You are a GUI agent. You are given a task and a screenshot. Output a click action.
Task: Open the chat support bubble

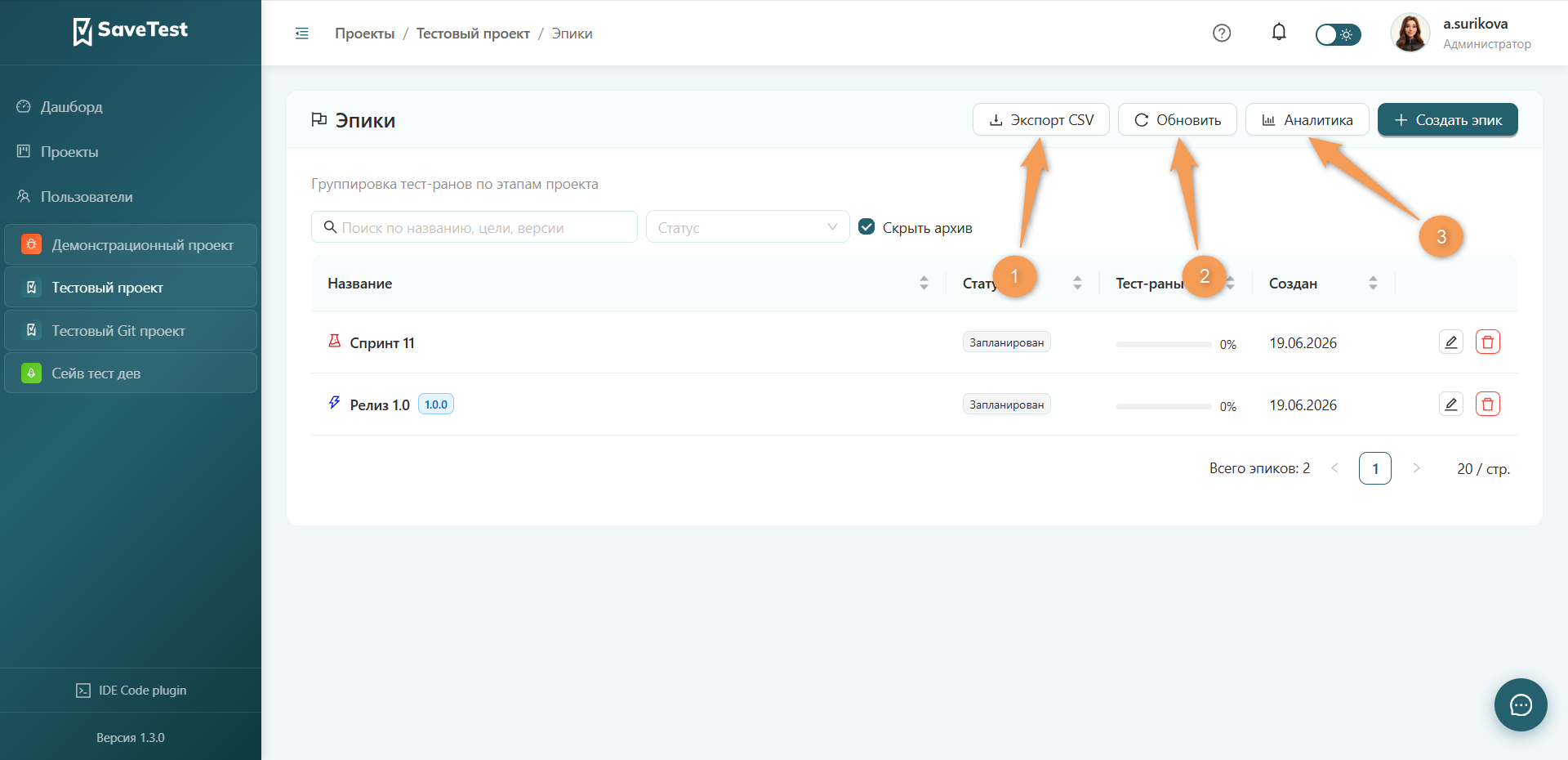click(1521, 704)
